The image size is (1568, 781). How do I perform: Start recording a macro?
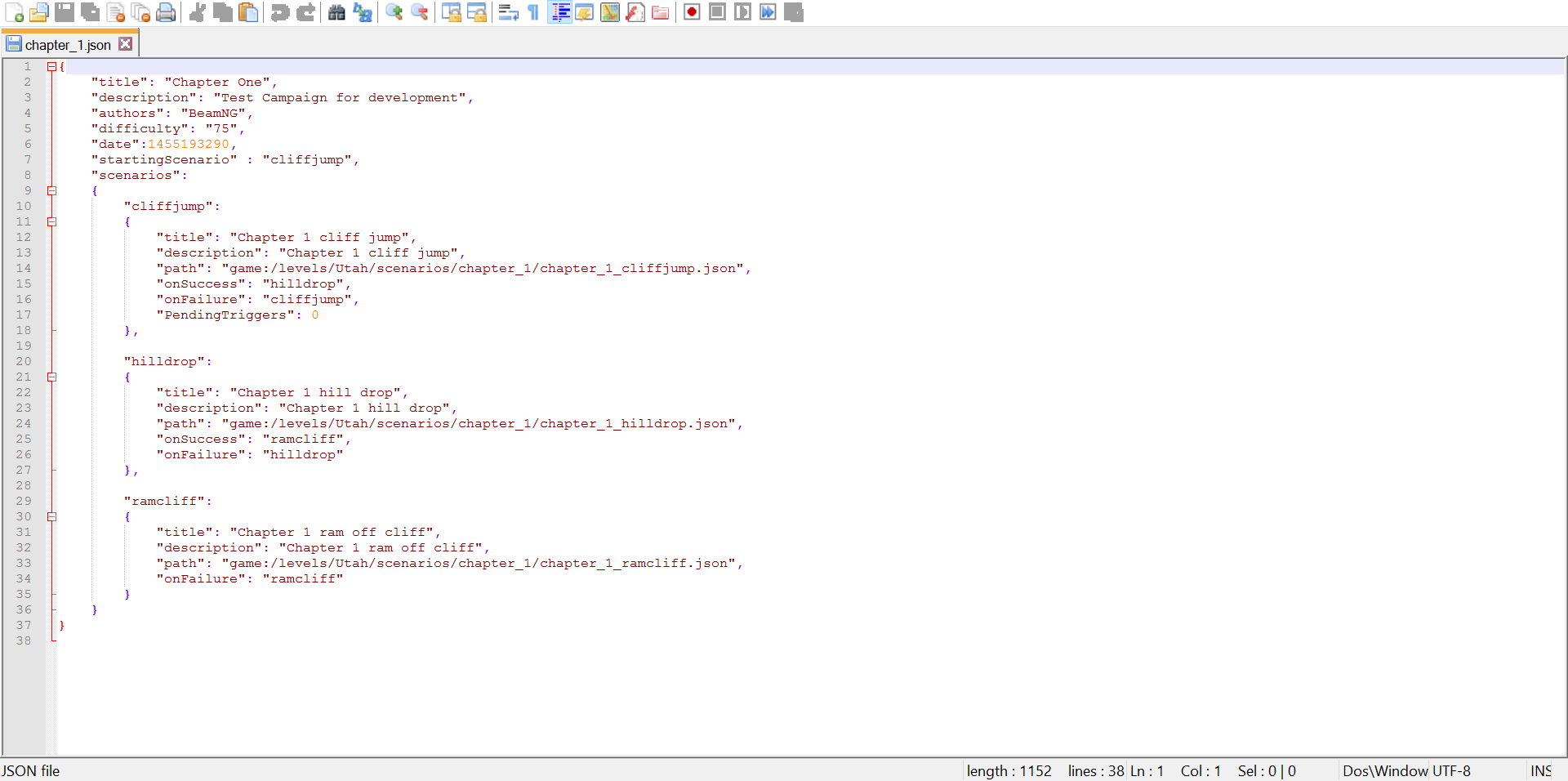tap(692, 12)
